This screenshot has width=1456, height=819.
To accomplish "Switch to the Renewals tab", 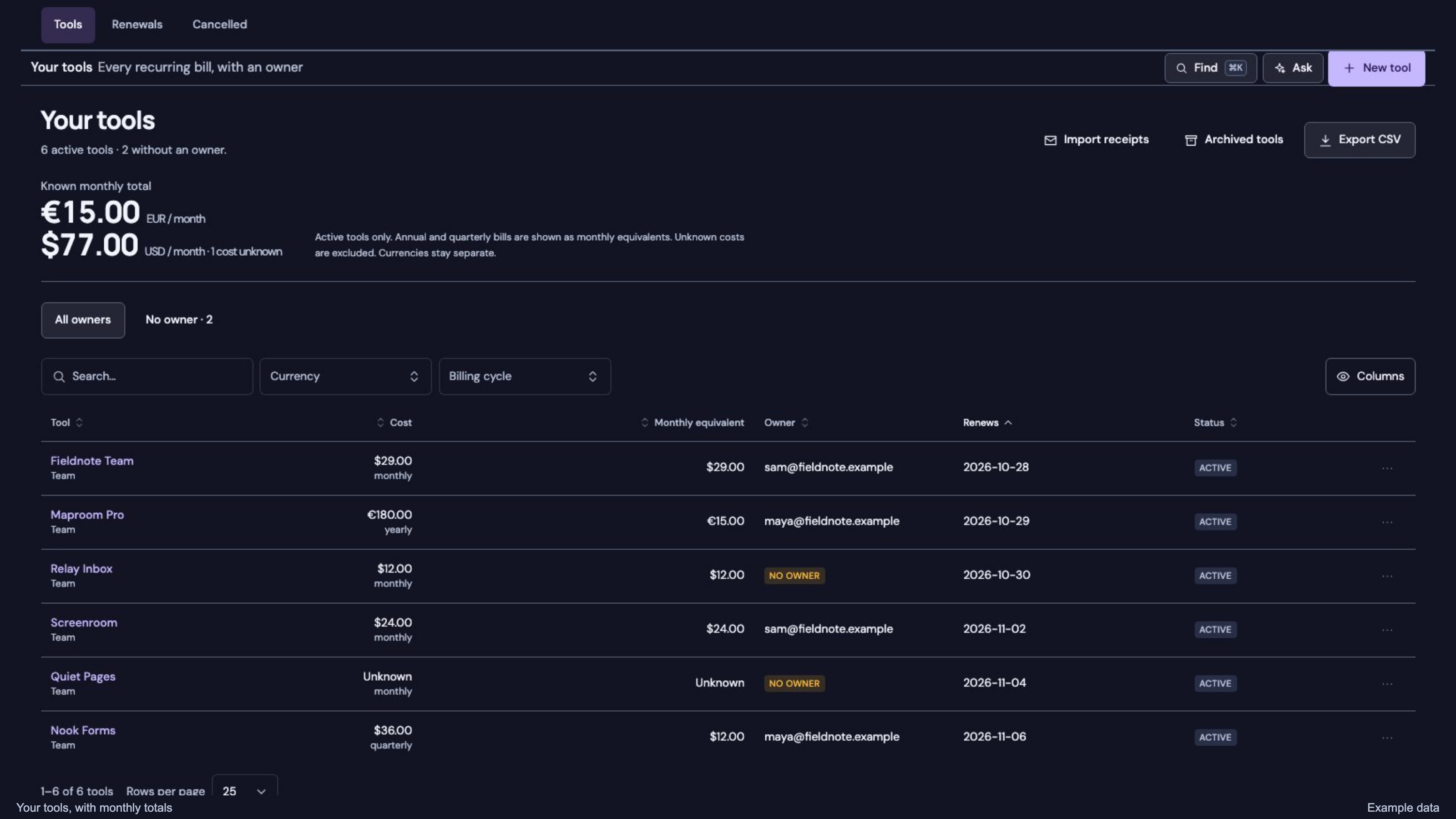I will tap(137, 24).
